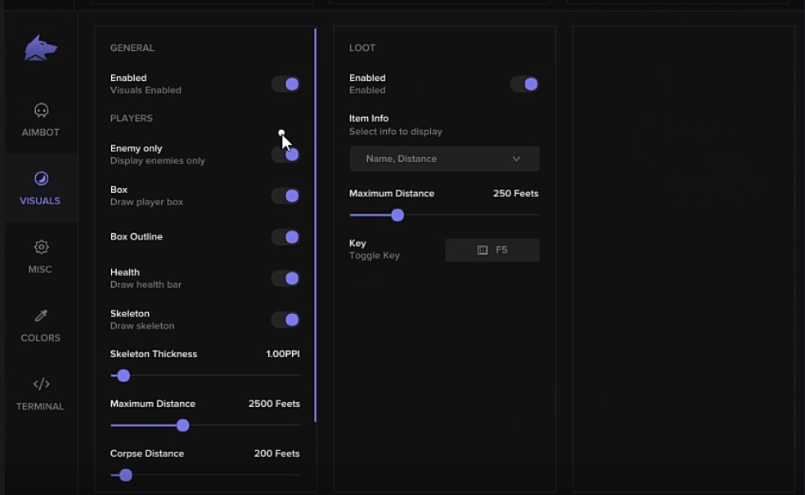This screenshot has width=805, height=495.
Task: Toggle Health bar drawing
Action: point(286,278)
